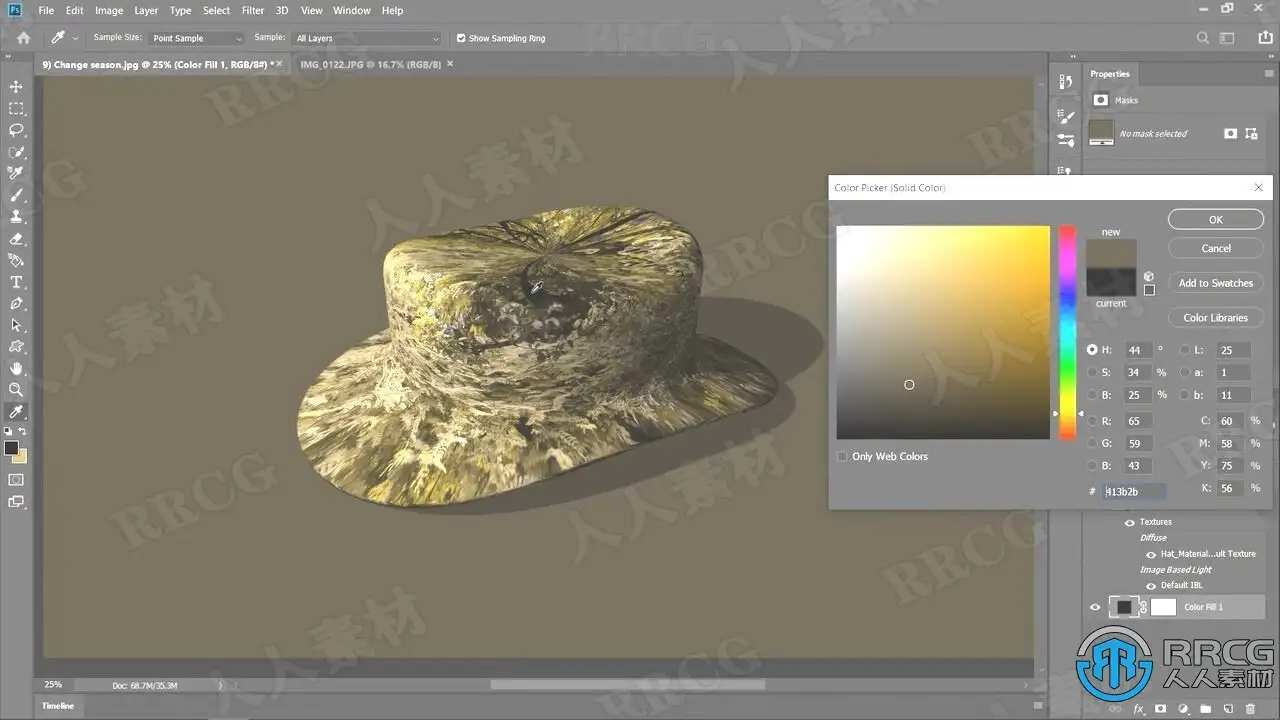The height and width of the screenshot is (720, 1280).
Task: Open the Timeline panel label
Action: (58, 706)
